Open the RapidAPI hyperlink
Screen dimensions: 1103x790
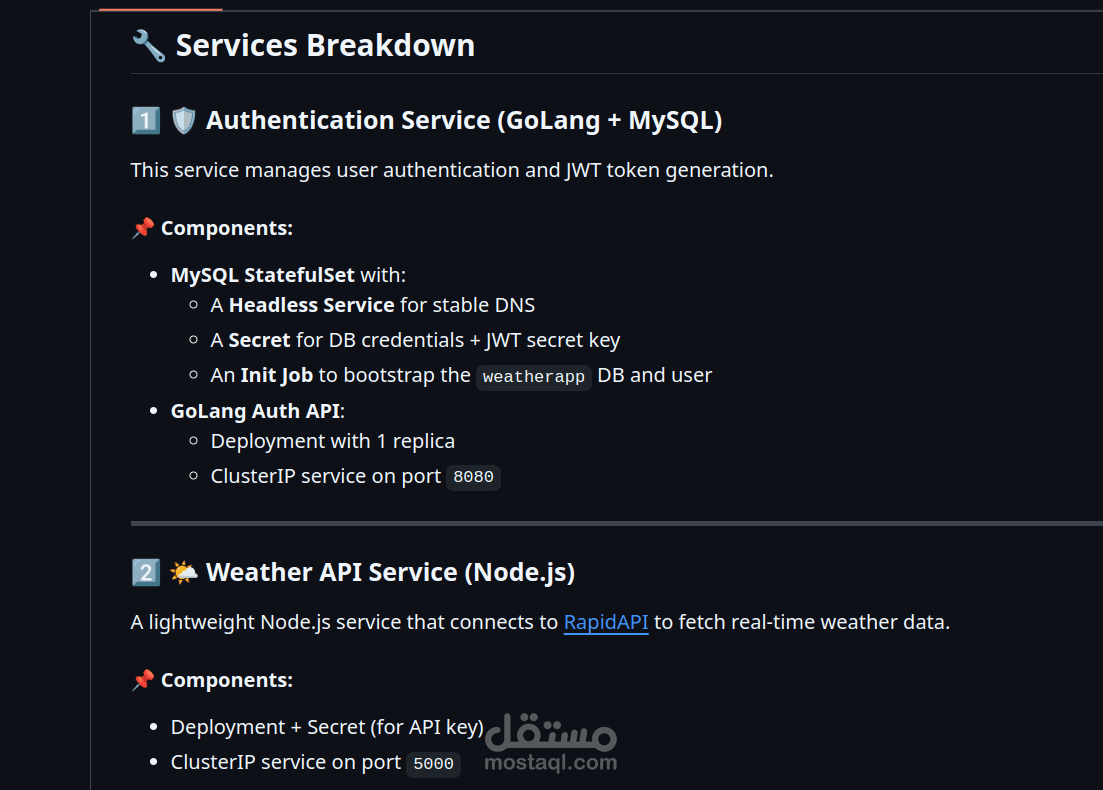[606, 622]
